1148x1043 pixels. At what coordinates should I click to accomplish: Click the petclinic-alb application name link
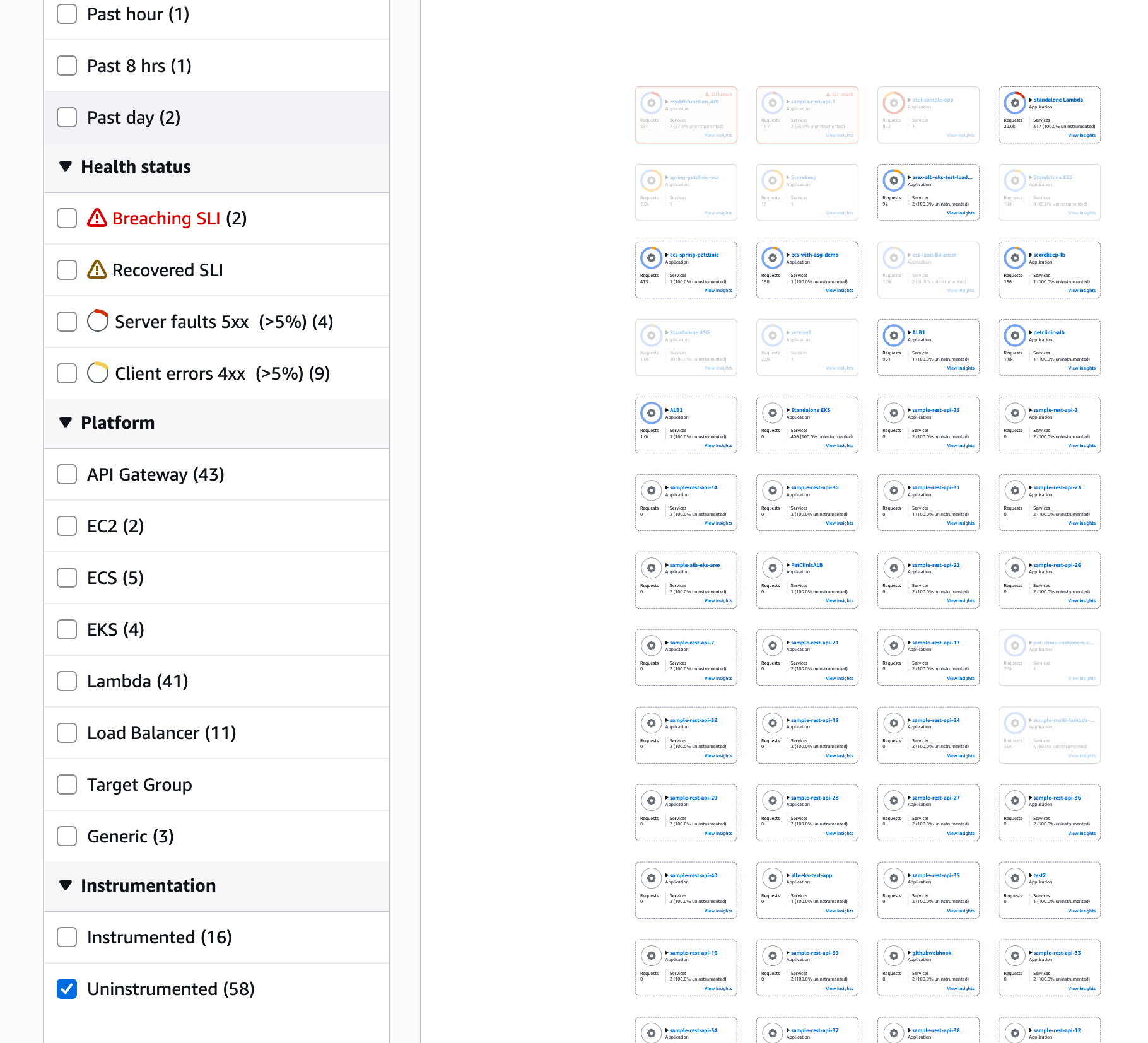[1048, 332]
